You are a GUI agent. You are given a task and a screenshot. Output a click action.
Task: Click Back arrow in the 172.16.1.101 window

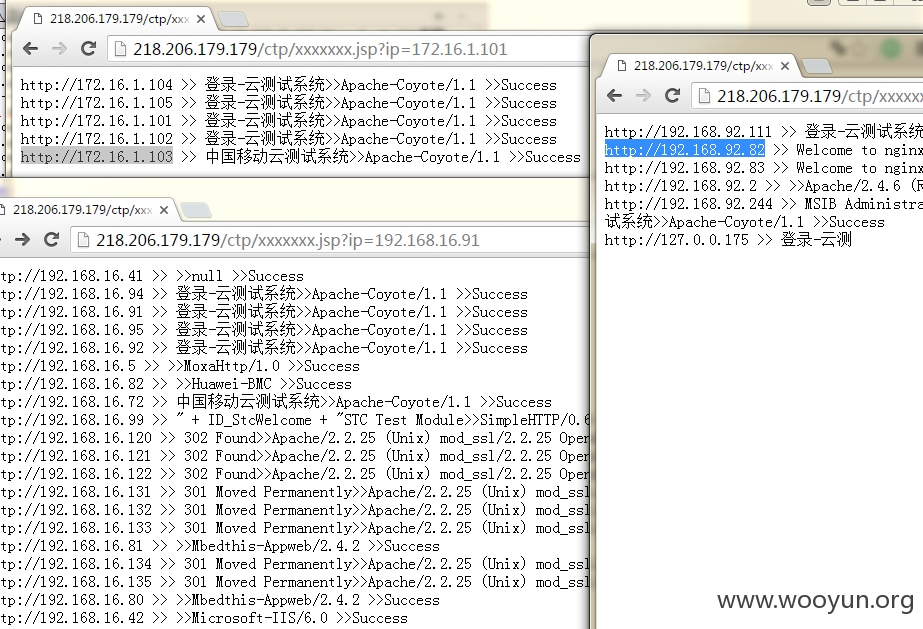30,49
